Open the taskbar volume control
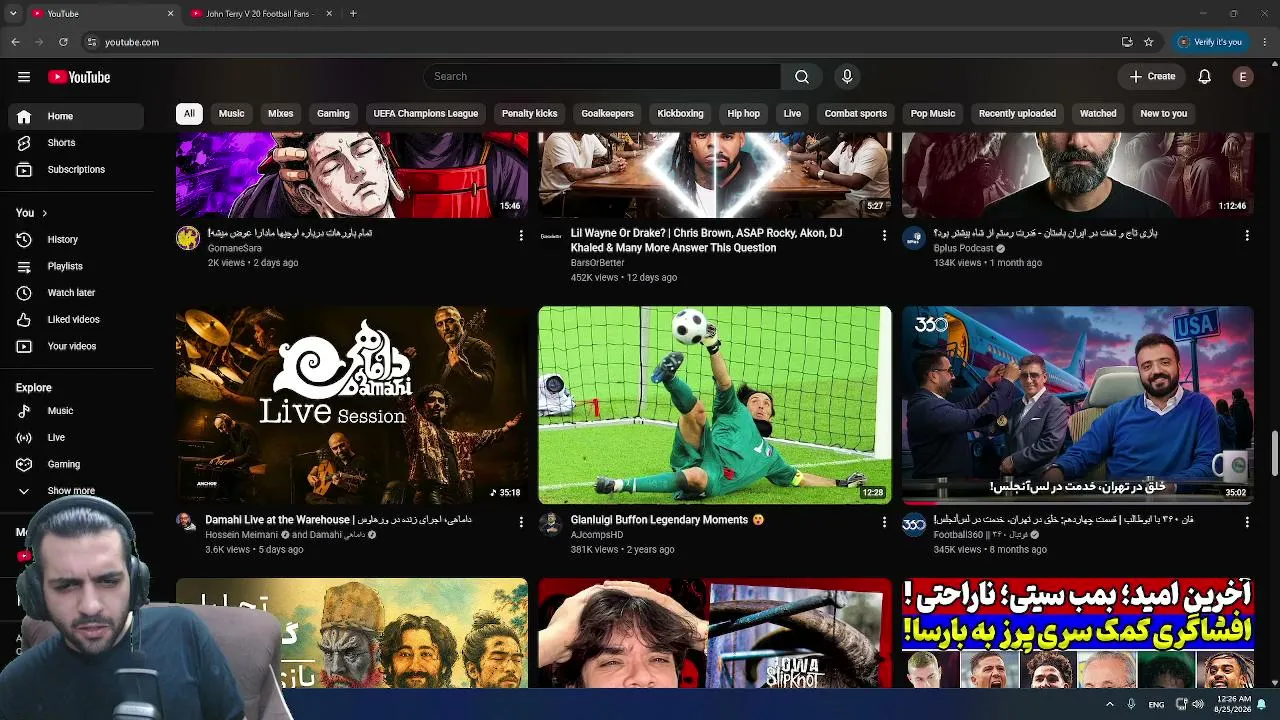Image resolution: width=1280 pixels, height=720 pixels. point(1198,705)
